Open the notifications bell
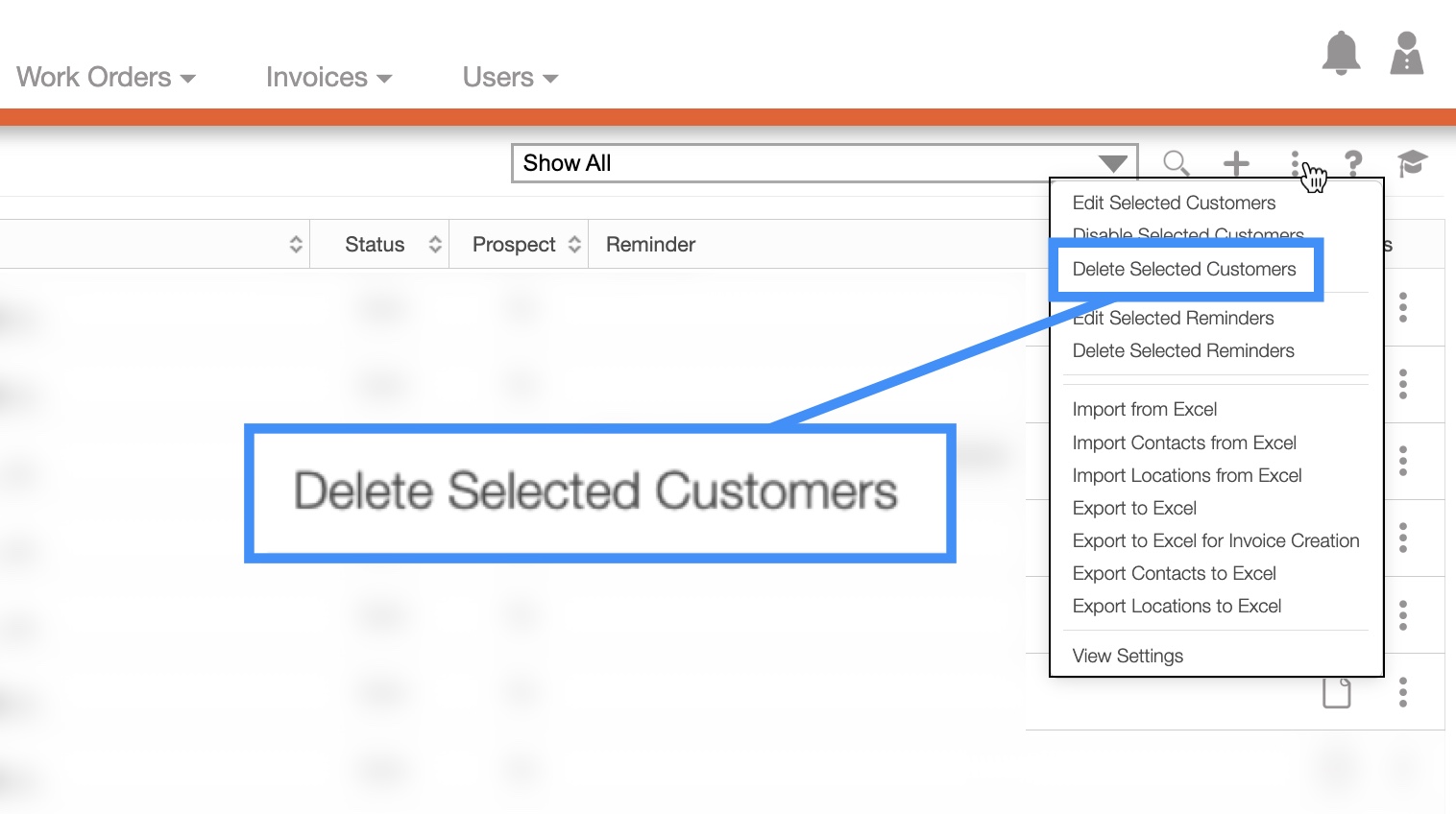 click(1341, 53)
